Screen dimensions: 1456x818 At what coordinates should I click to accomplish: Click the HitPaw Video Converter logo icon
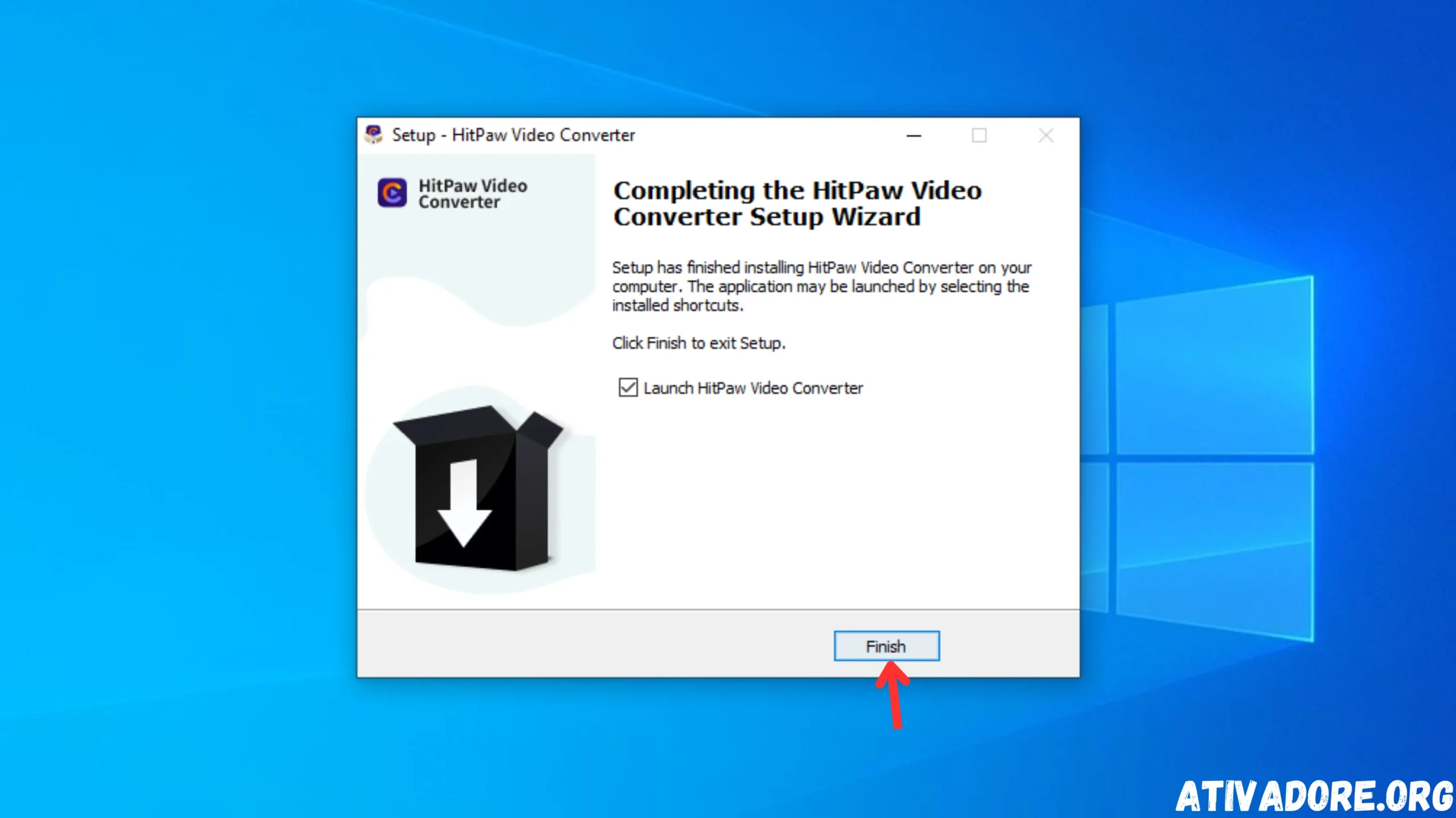pyautogui.click(x=392, y=193)
